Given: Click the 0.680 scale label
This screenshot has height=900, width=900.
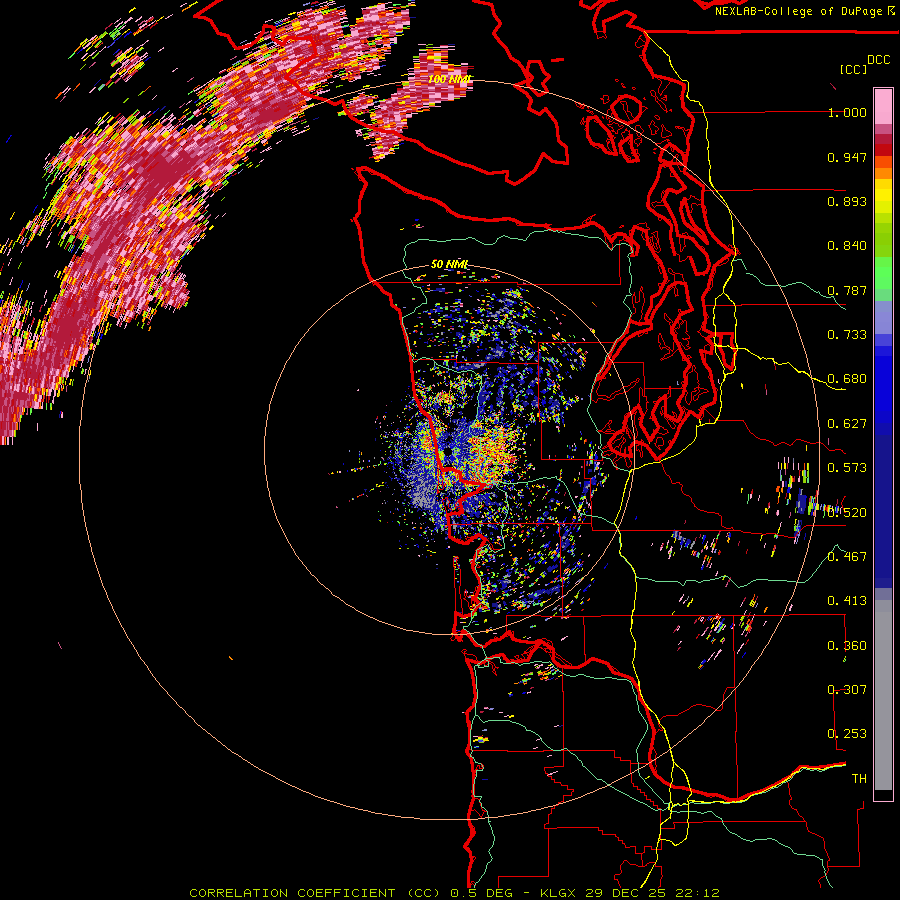Looking at the screenshot, I should [x=847, y=379].
